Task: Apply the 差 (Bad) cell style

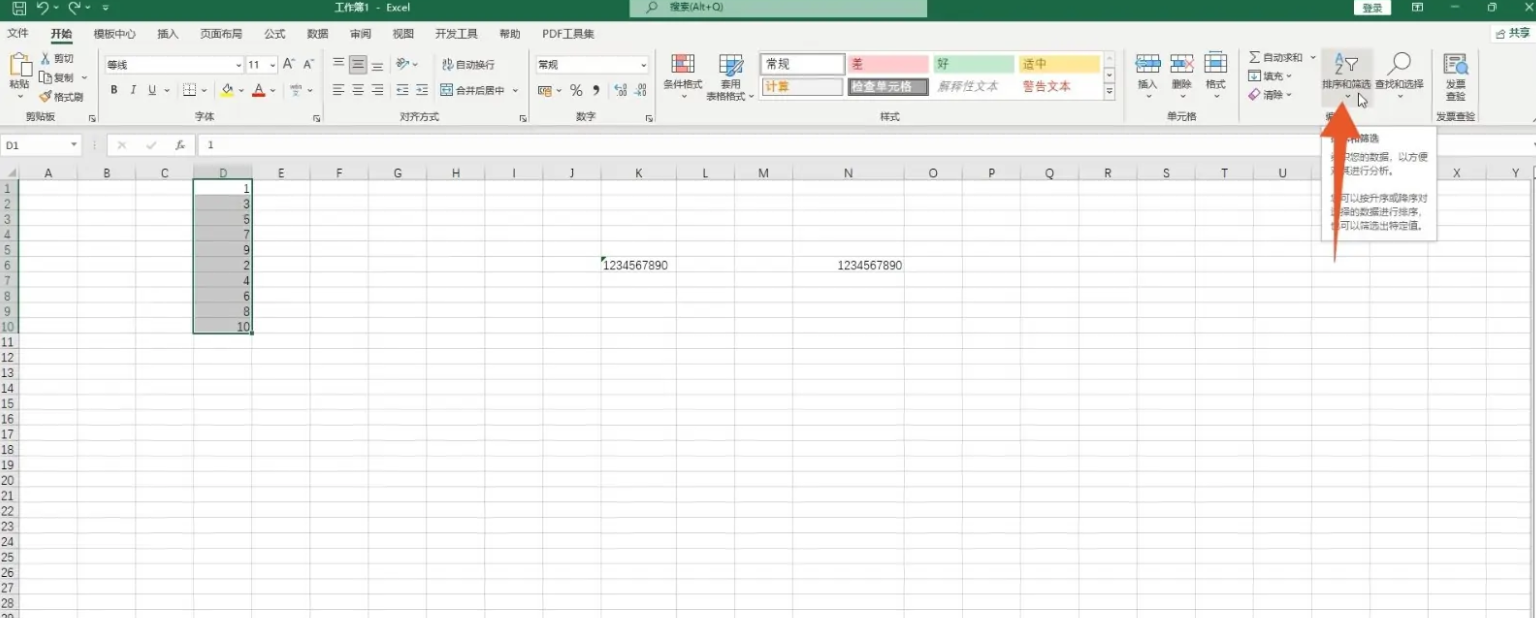Action: pos(888,64)
